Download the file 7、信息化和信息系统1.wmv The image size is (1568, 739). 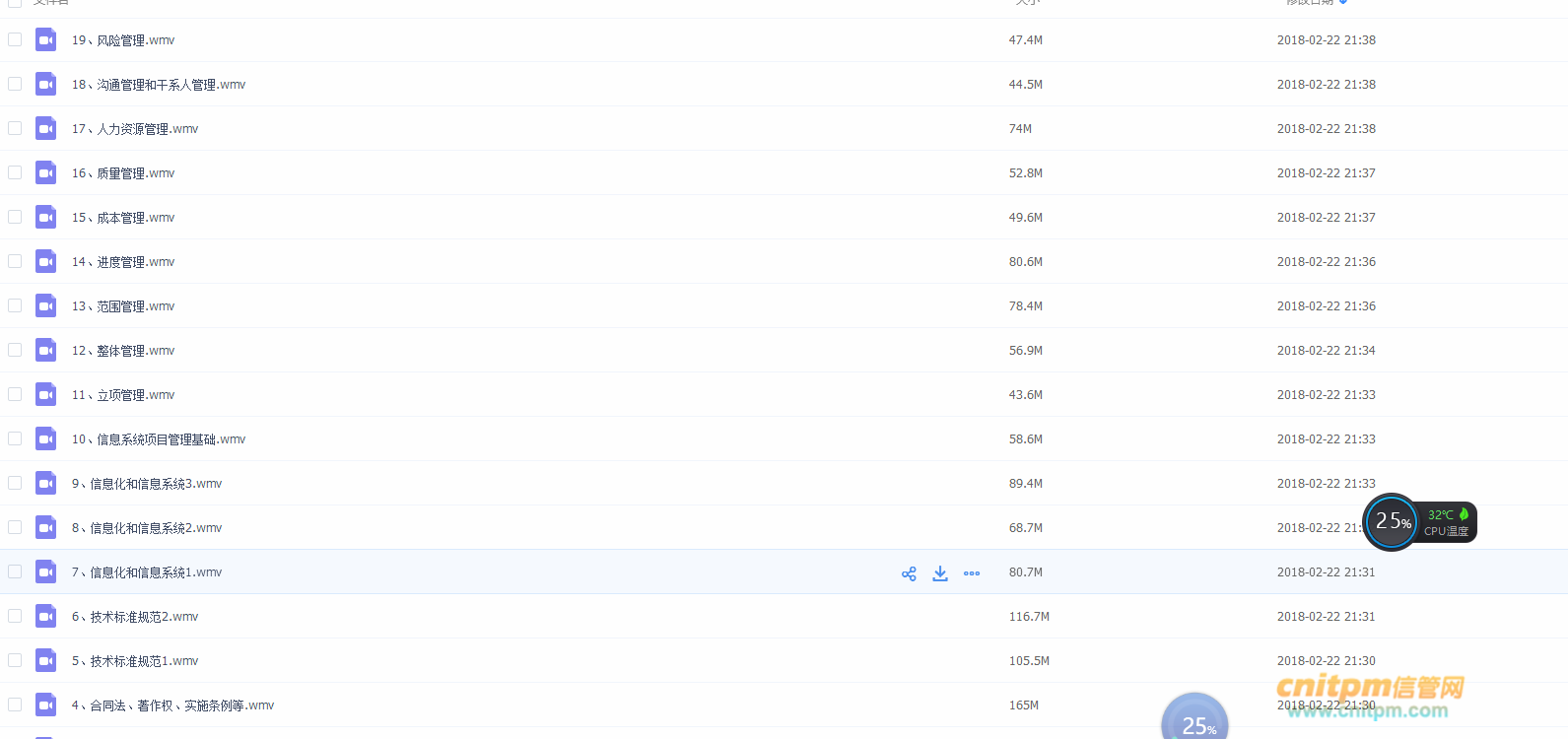[x=940, y=573]
